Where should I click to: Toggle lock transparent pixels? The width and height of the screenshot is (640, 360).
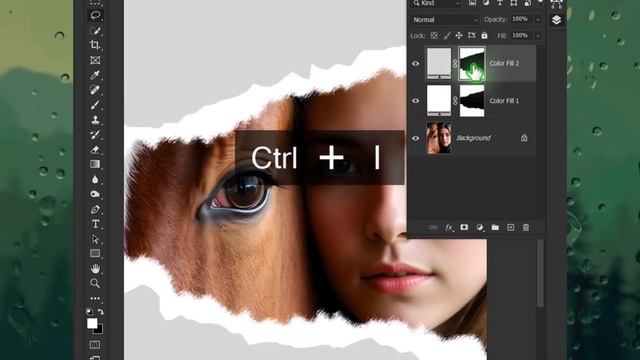(434, 36)
